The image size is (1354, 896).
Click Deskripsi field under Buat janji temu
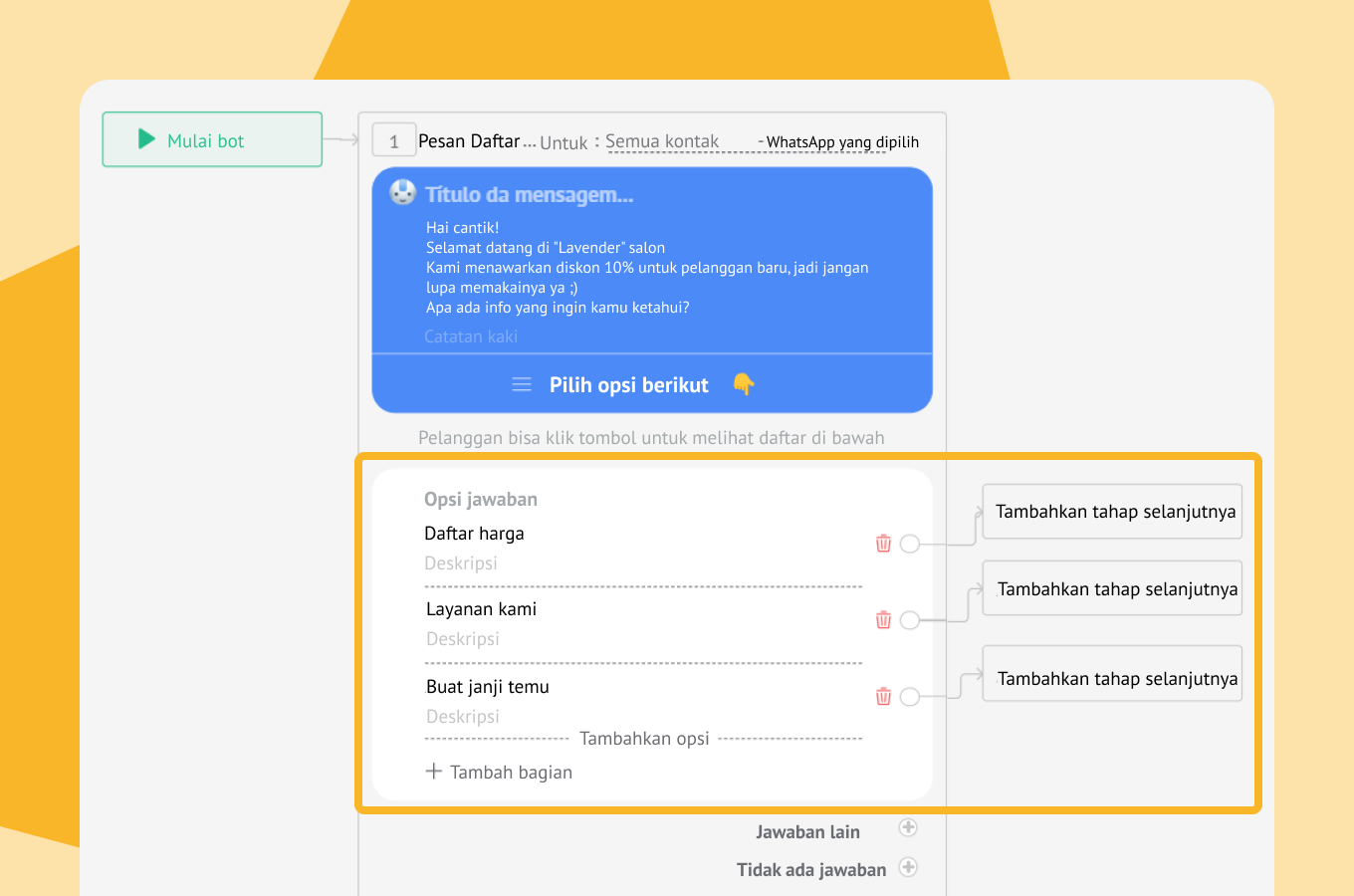(463, 717)
